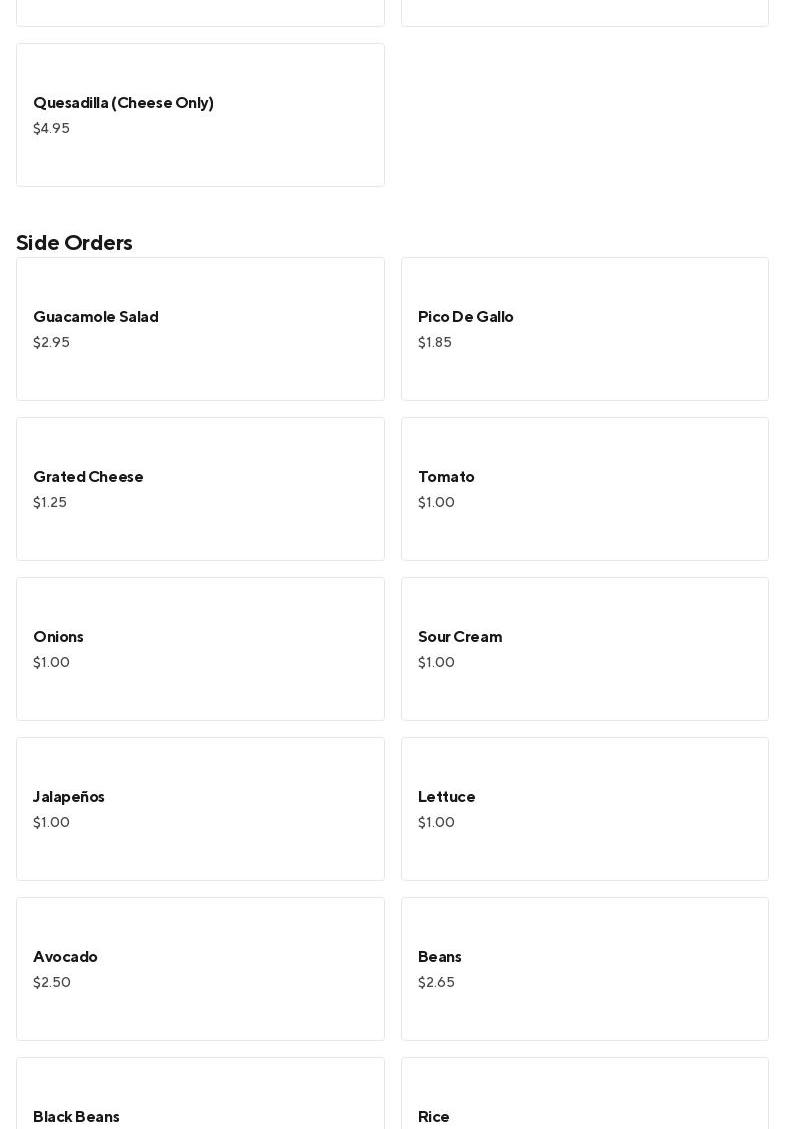Pick the Onions side order card
Image resolution: width=785 pixels, height=1129 pixels.
pos(200,649)
